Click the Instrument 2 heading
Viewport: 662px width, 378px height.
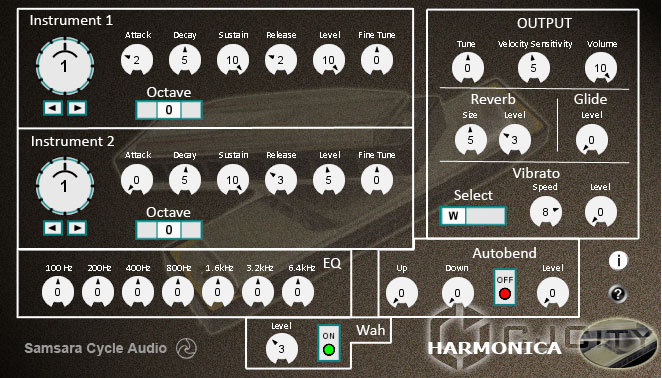tap(72, 141)
